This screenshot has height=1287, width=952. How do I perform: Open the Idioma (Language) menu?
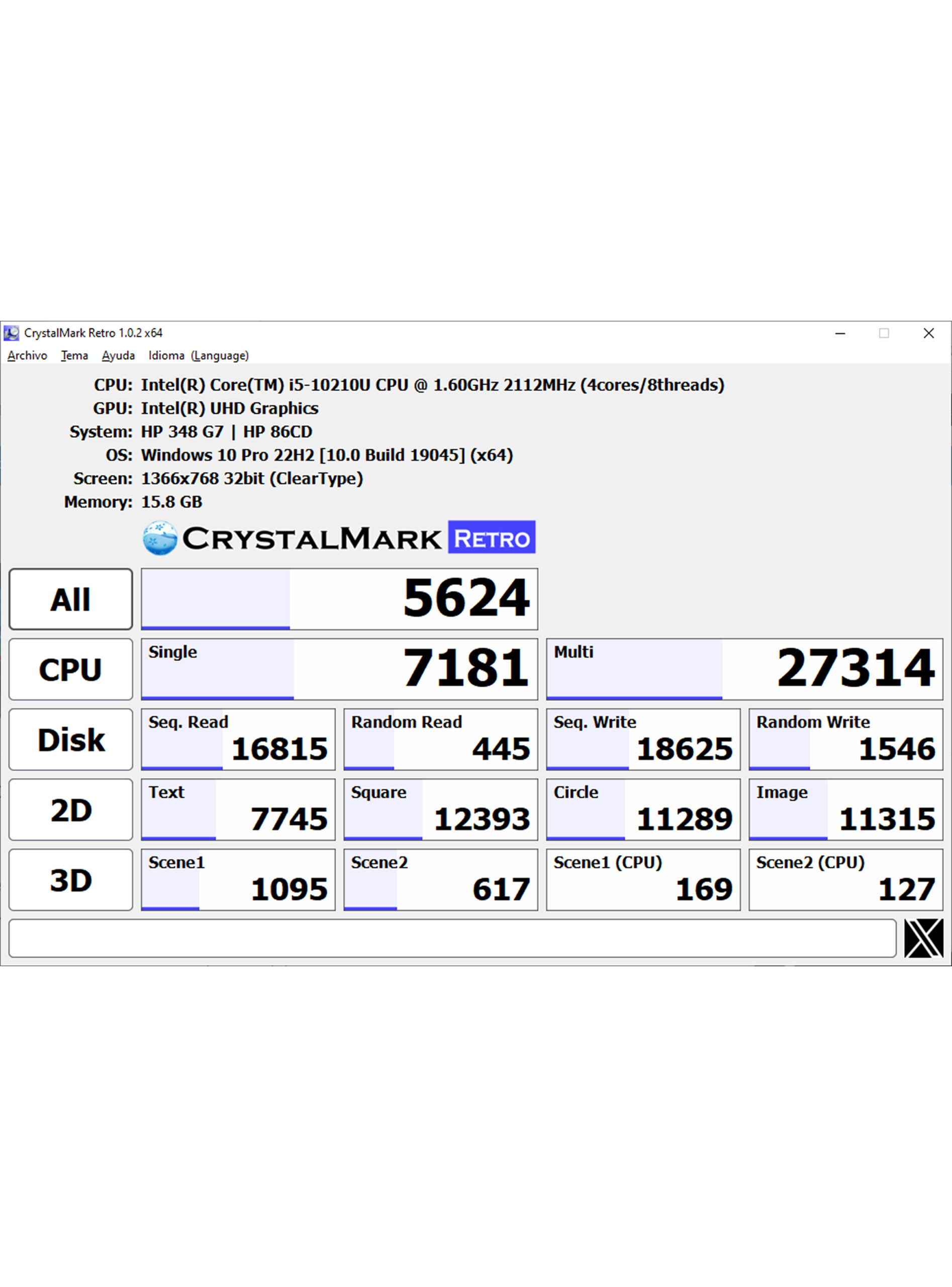[x=199, y=355]
